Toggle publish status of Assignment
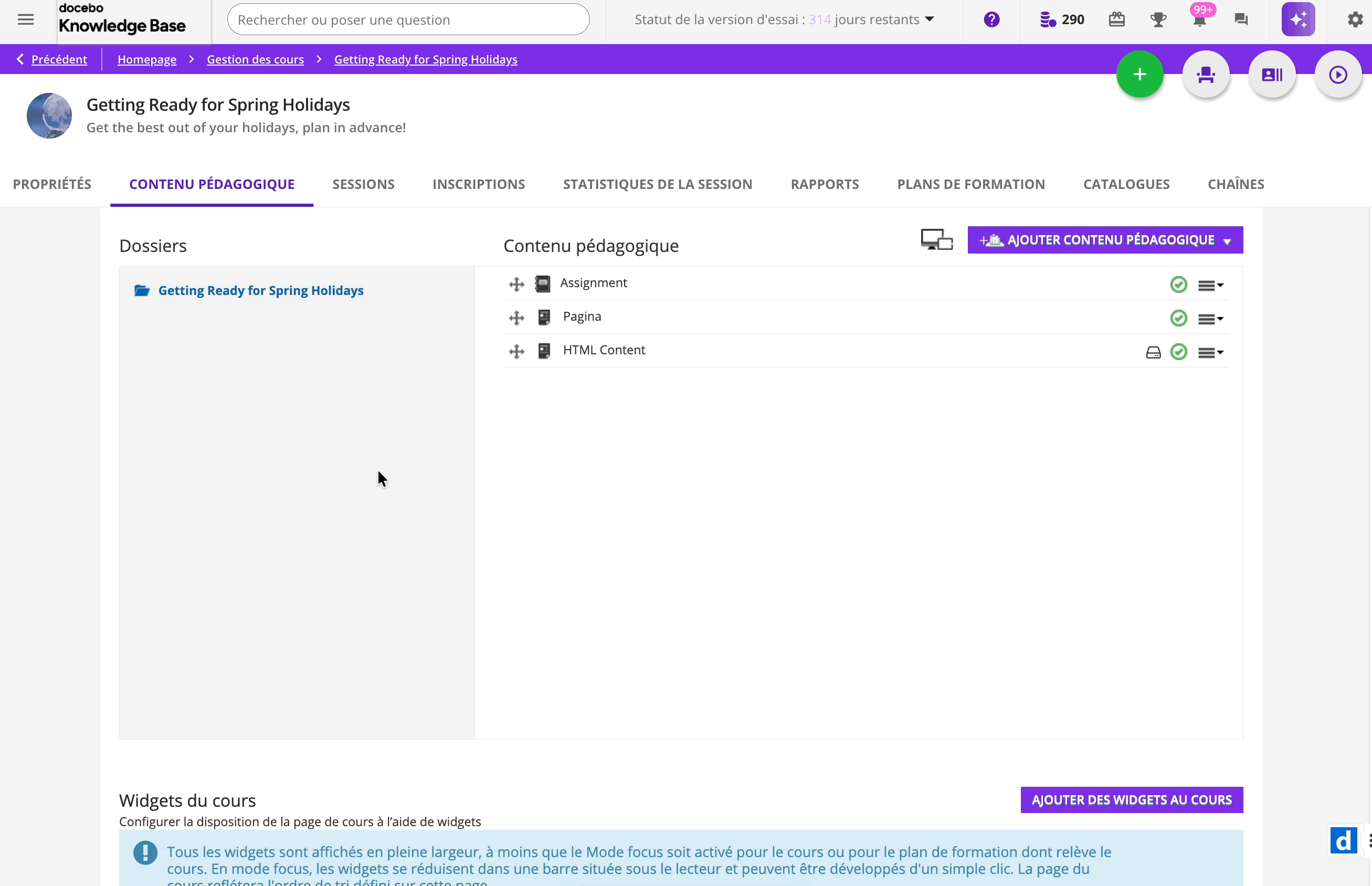1372x886 pixels. [1178, 284]
